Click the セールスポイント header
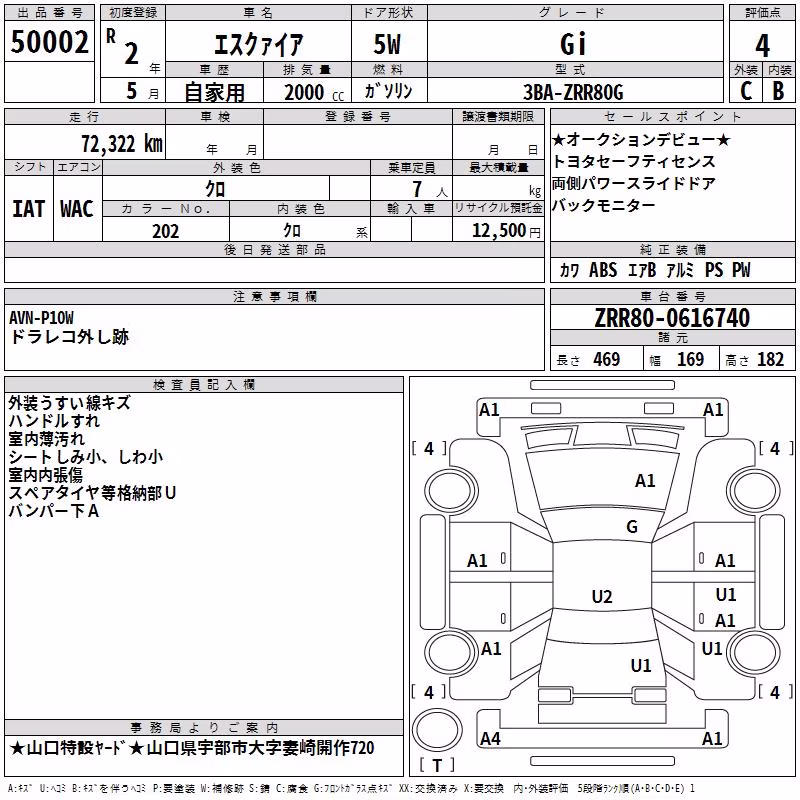800x800 pixels. 672,116
